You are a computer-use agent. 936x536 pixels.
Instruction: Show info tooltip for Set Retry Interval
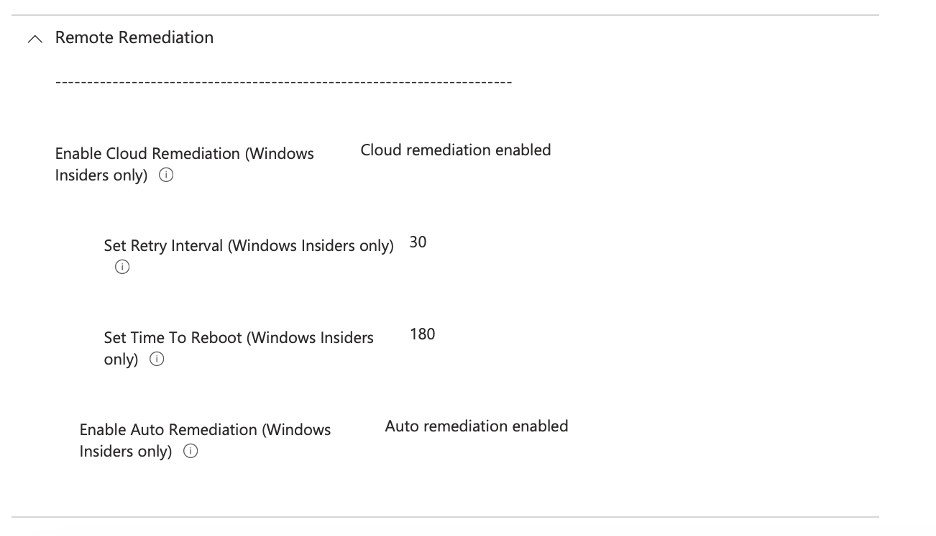[122, 268]
